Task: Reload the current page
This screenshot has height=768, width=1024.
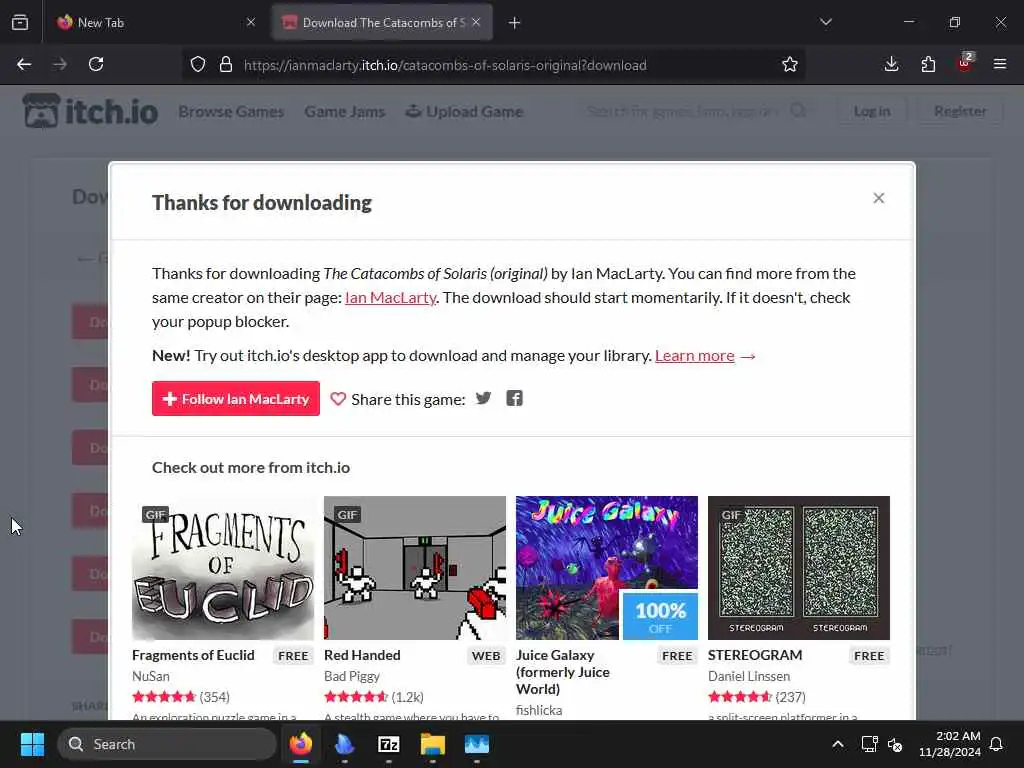Action: [x=96, y=64]
